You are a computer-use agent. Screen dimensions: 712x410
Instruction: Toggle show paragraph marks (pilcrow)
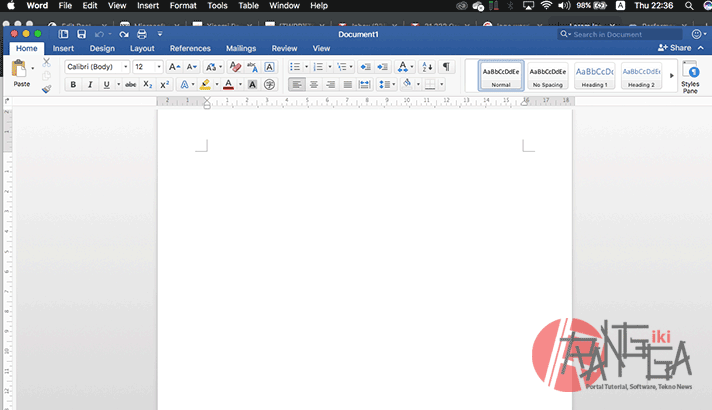click(x=446, y=67)
